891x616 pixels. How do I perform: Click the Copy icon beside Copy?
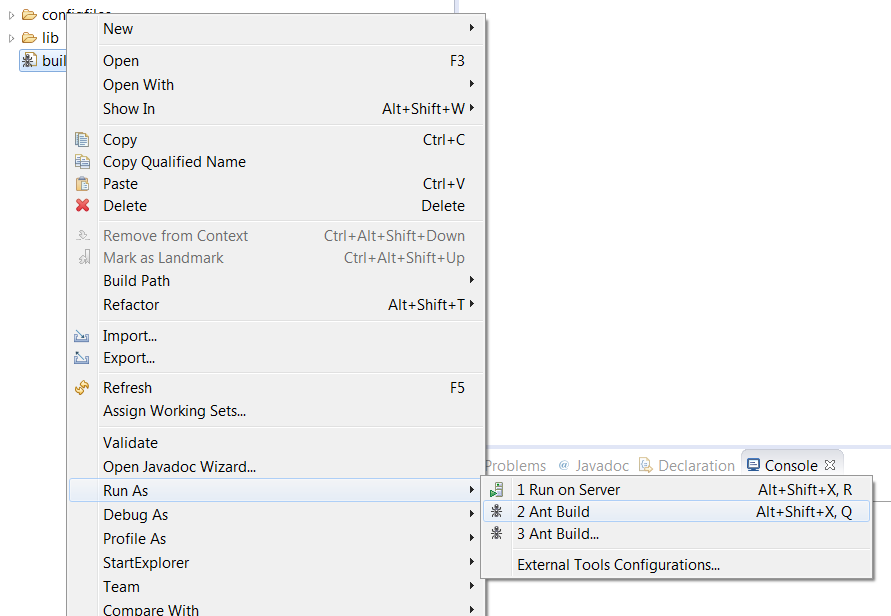(83, 140)
